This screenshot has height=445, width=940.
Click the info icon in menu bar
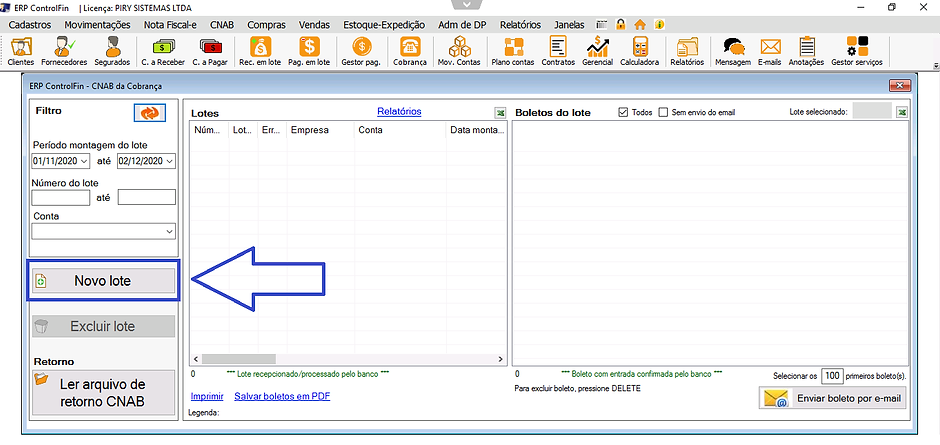(x=659, y=25)
